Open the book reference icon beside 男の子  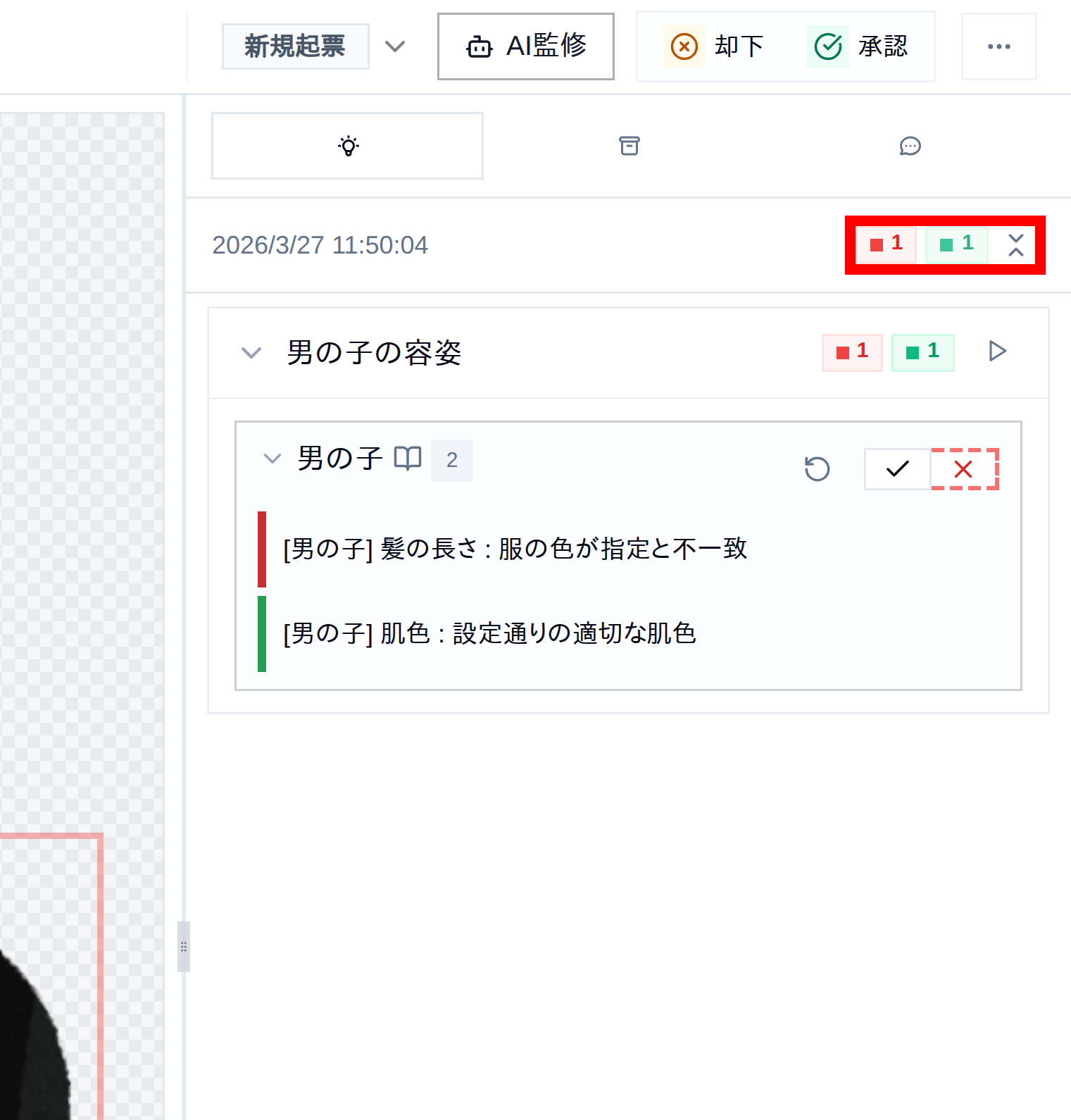[x=407, y=459]
